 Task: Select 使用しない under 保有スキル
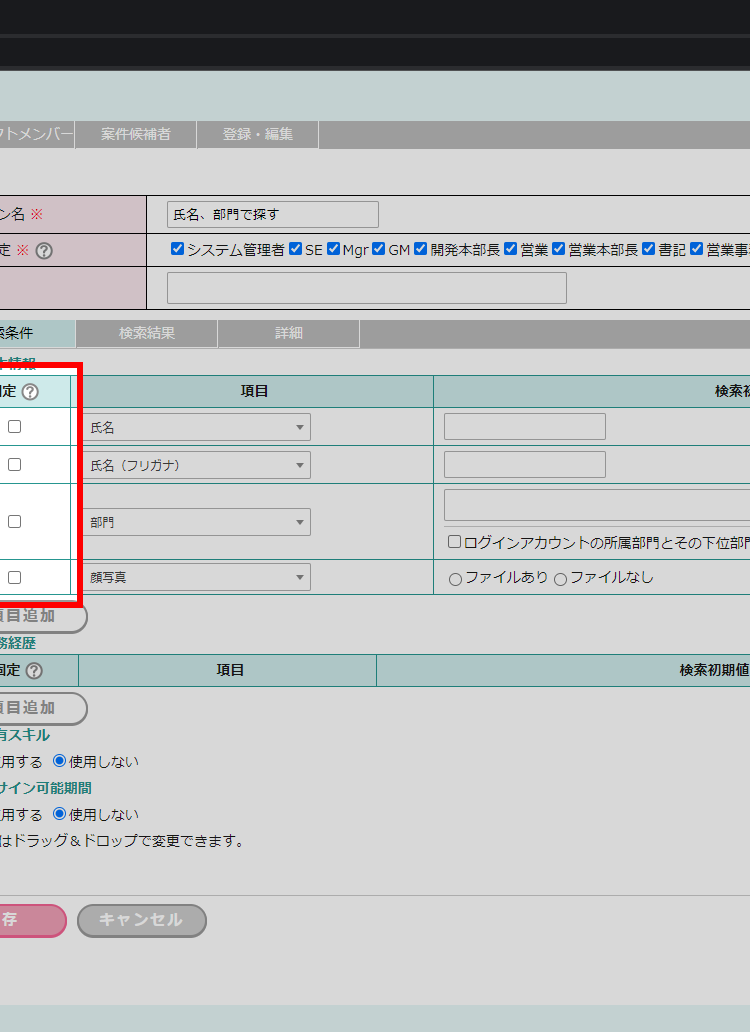59,761
